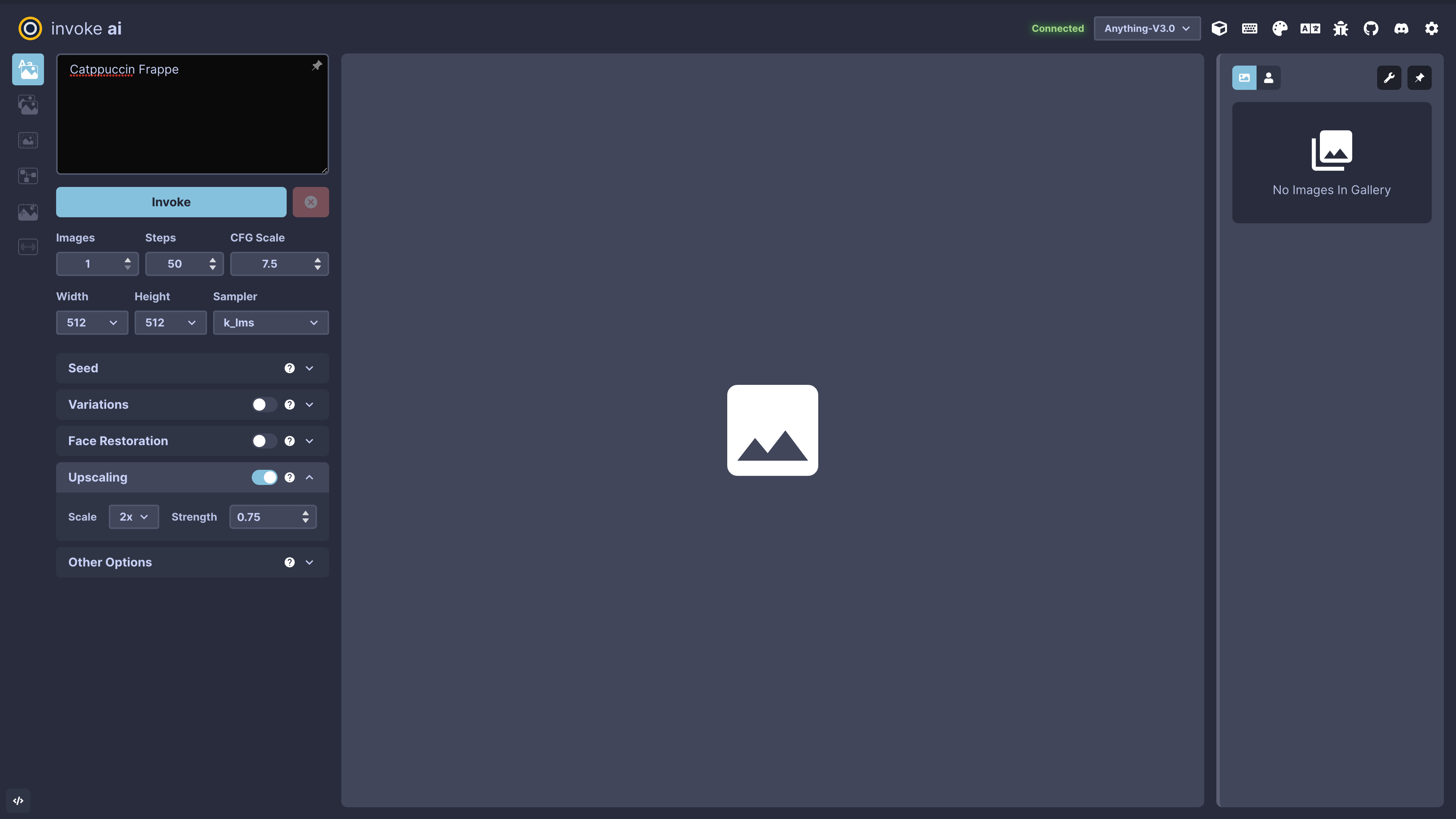This screenshot has width=1456, height=819.
Task: Switch to the Image to Image tab
Action: tap(28, 105)
